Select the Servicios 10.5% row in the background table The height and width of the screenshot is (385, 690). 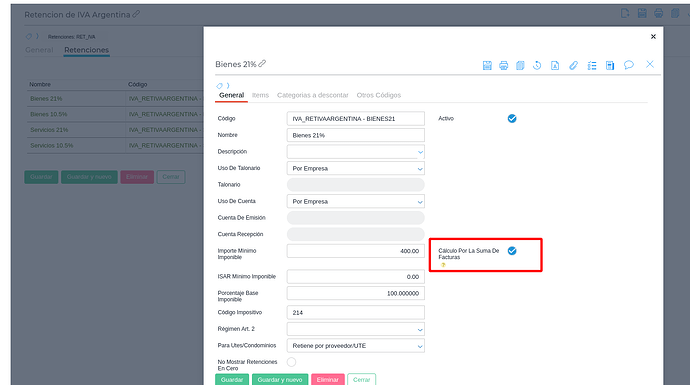coord(115,146)
